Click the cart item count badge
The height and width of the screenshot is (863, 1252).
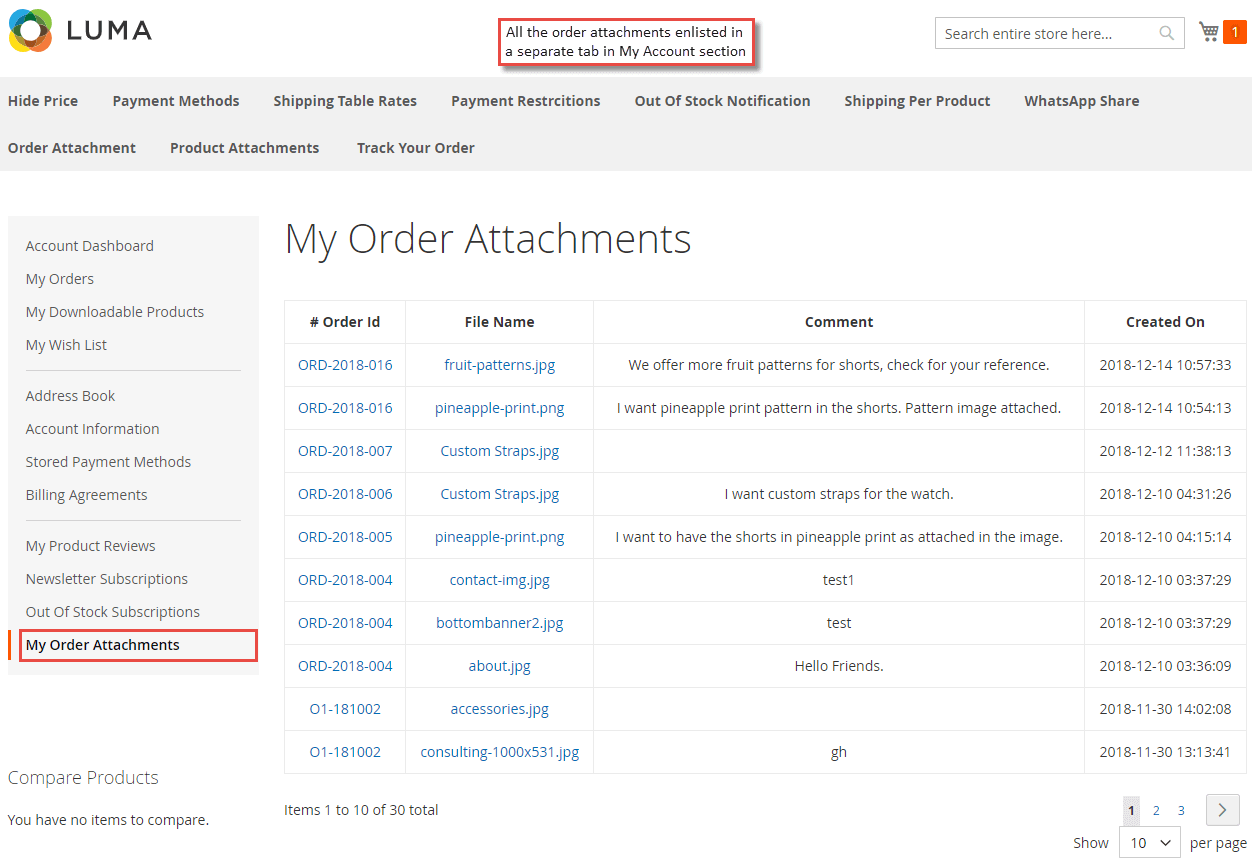1235,33
